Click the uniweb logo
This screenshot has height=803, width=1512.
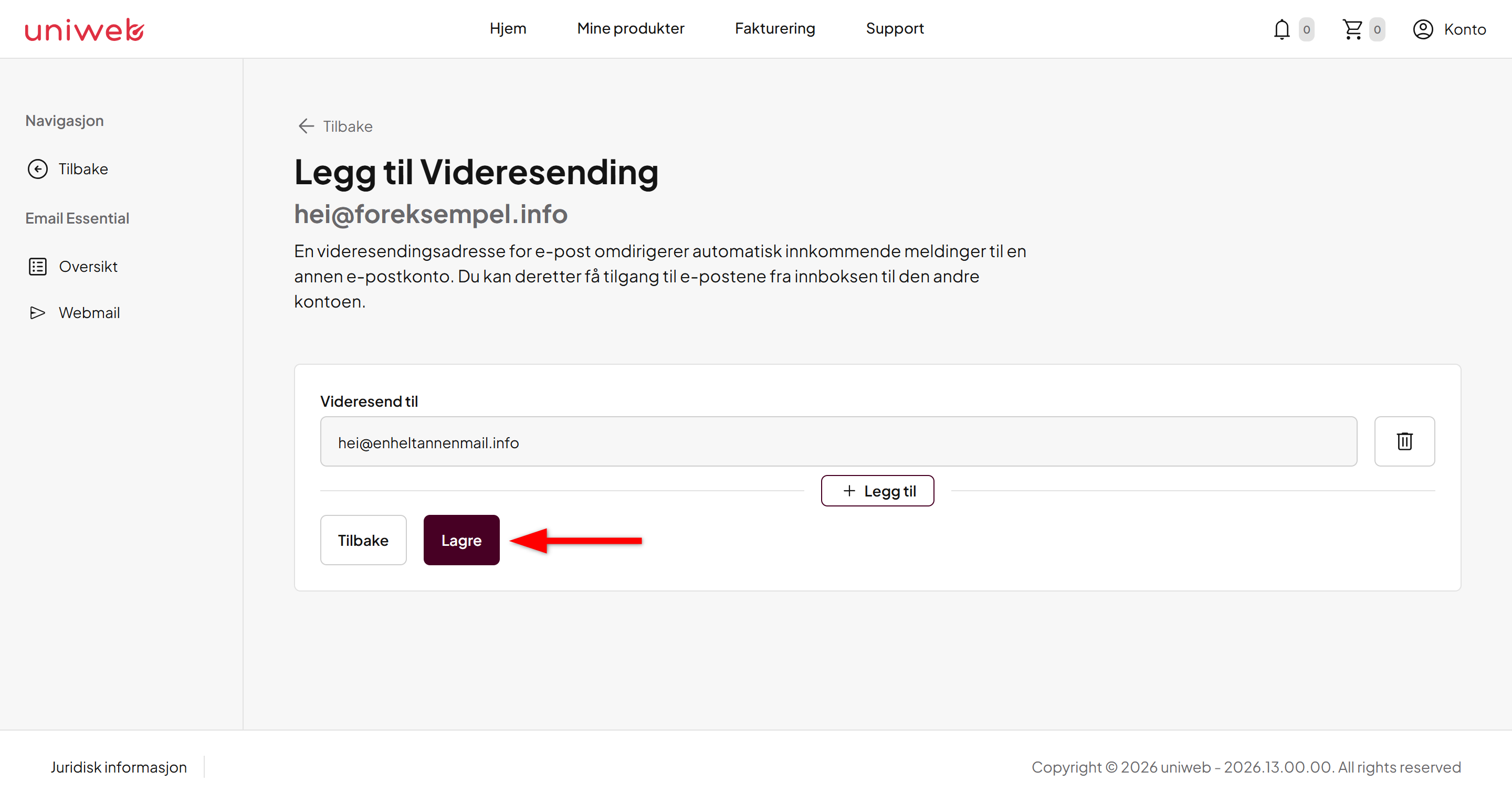pyautogui.click(x=85, y=29)
